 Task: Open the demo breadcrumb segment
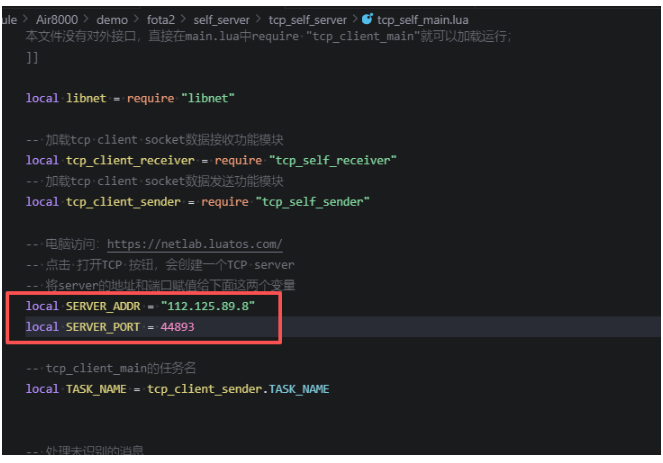point(112,19)
